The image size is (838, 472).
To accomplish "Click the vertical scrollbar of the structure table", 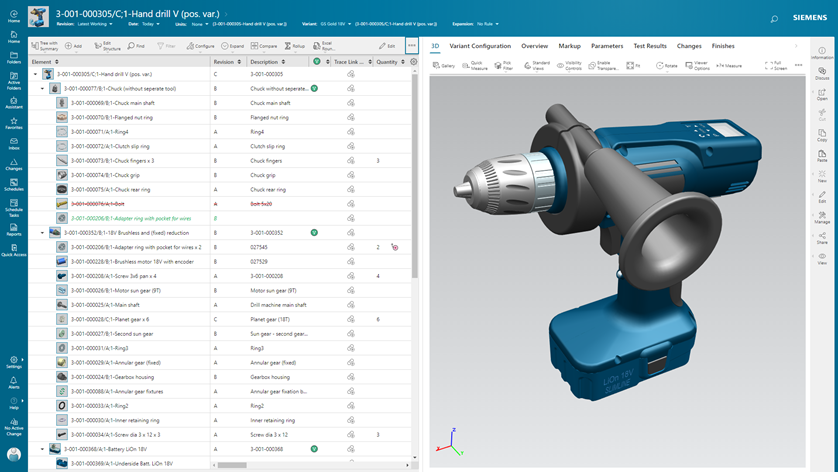I will (415, 176).
